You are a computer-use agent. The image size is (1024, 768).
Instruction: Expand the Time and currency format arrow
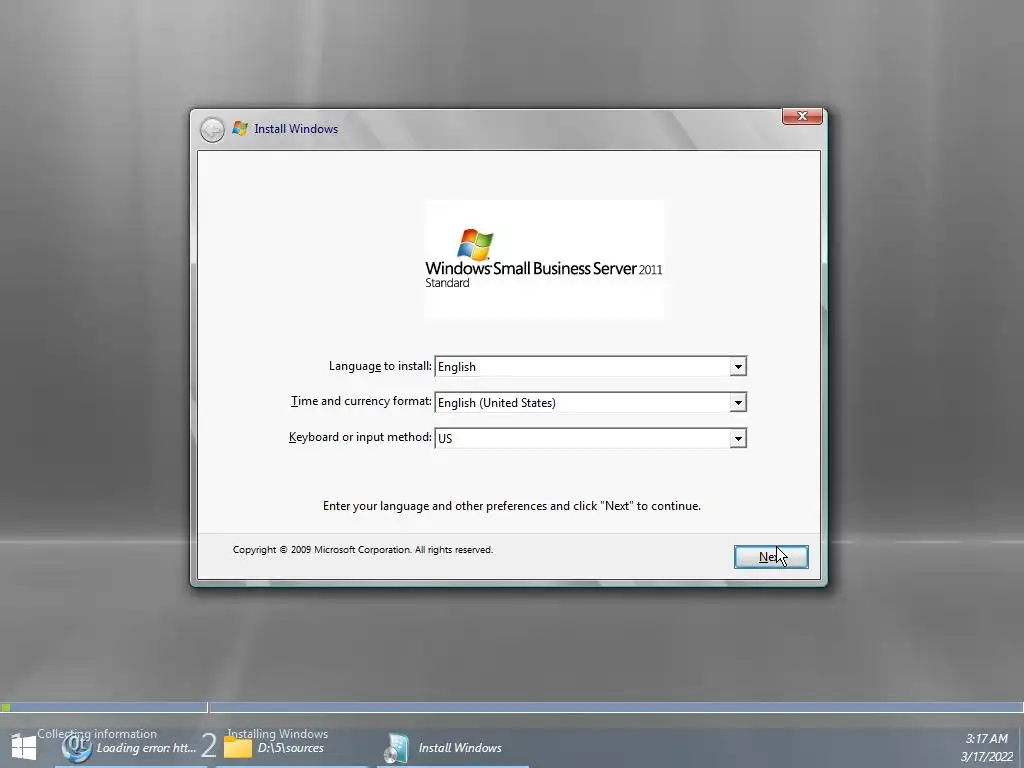click(738, 402)
